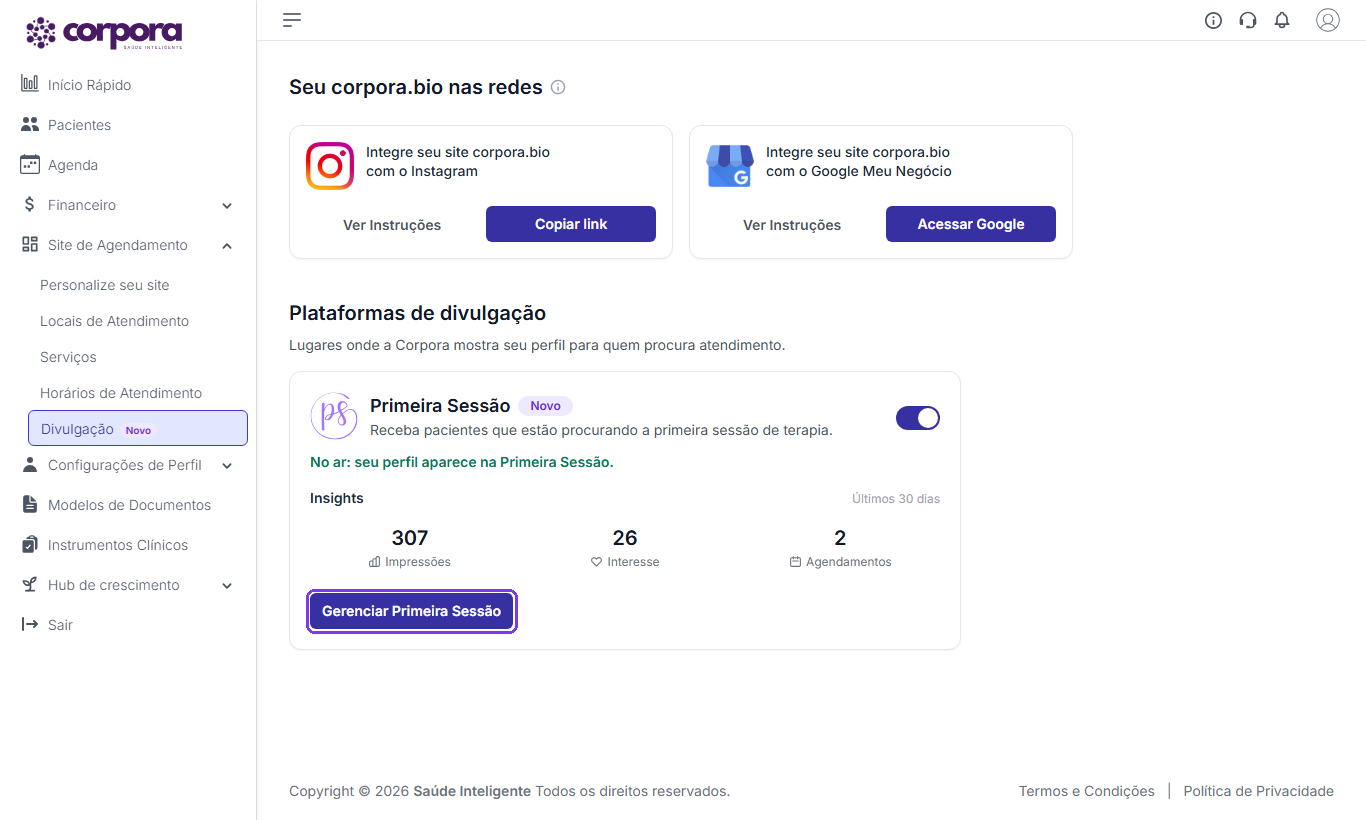Open Política de Privacidade link
Image resolution: width=1366 pixels, height=820 pixels.
pyautogui.click(x=1259, y=791)
